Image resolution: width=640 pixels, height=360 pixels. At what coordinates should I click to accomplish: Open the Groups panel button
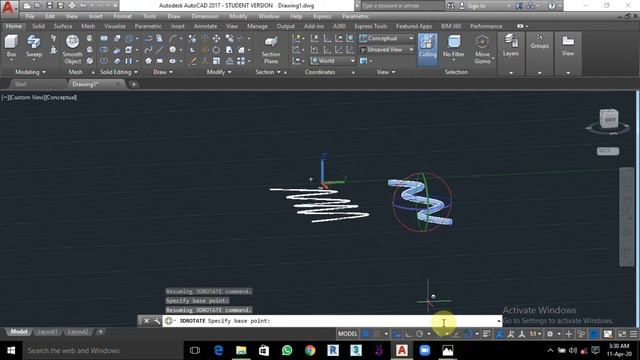tap(539, 42)
